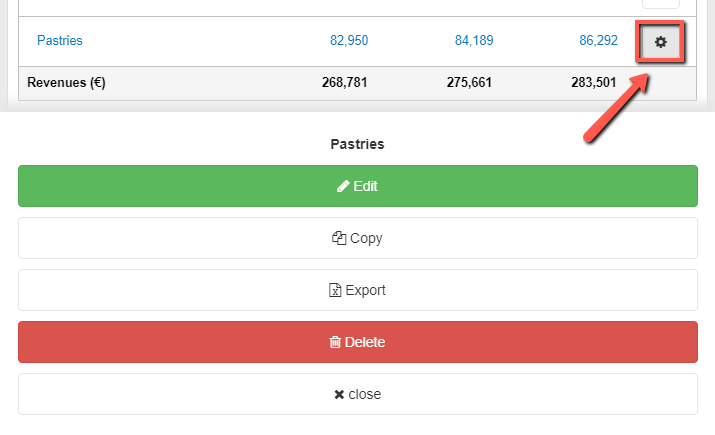Select the Revenues (€) row label

click(x=66, y=83)
